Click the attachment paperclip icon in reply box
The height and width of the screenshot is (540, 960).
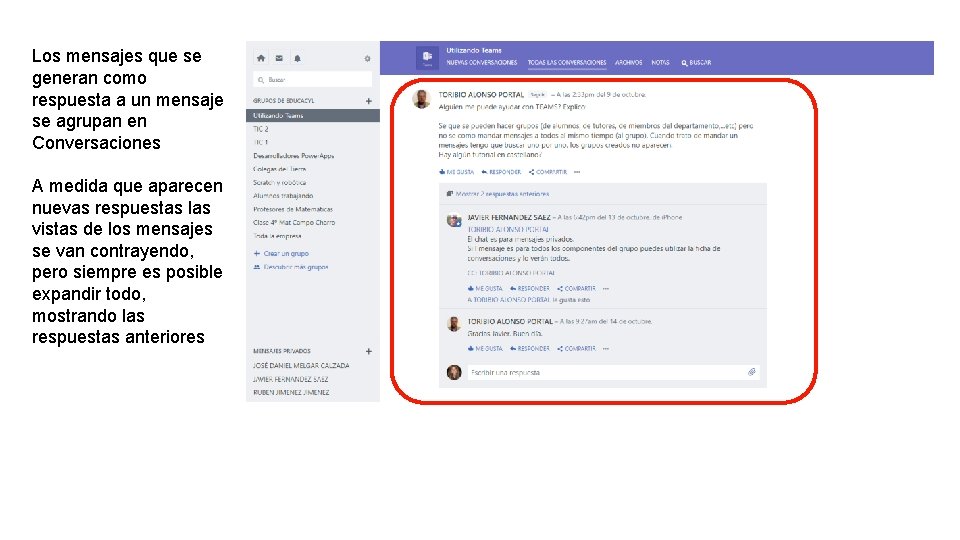(752, 372)
